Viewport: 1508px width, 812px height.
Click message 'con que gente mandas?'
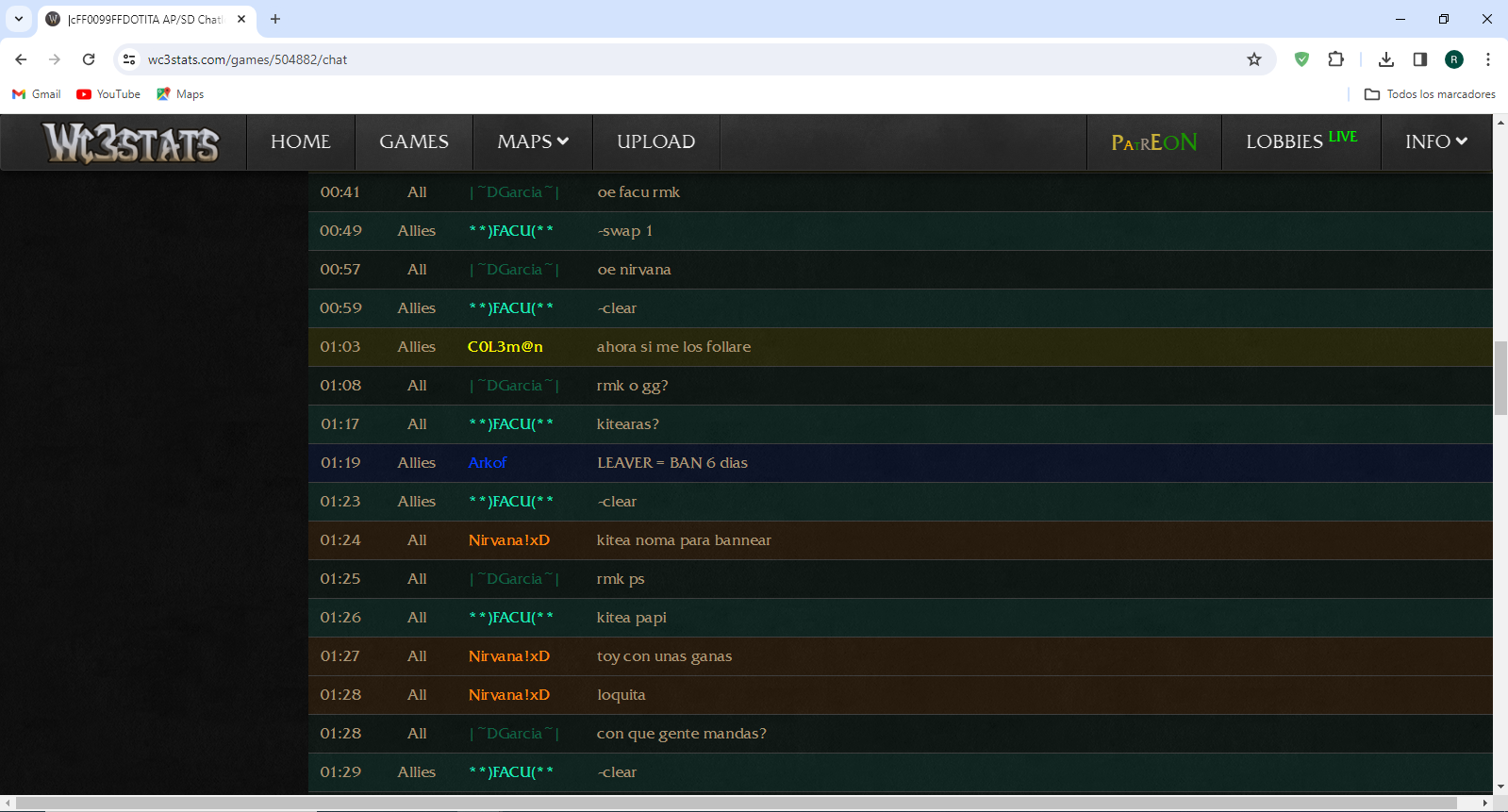pos(682,734)
